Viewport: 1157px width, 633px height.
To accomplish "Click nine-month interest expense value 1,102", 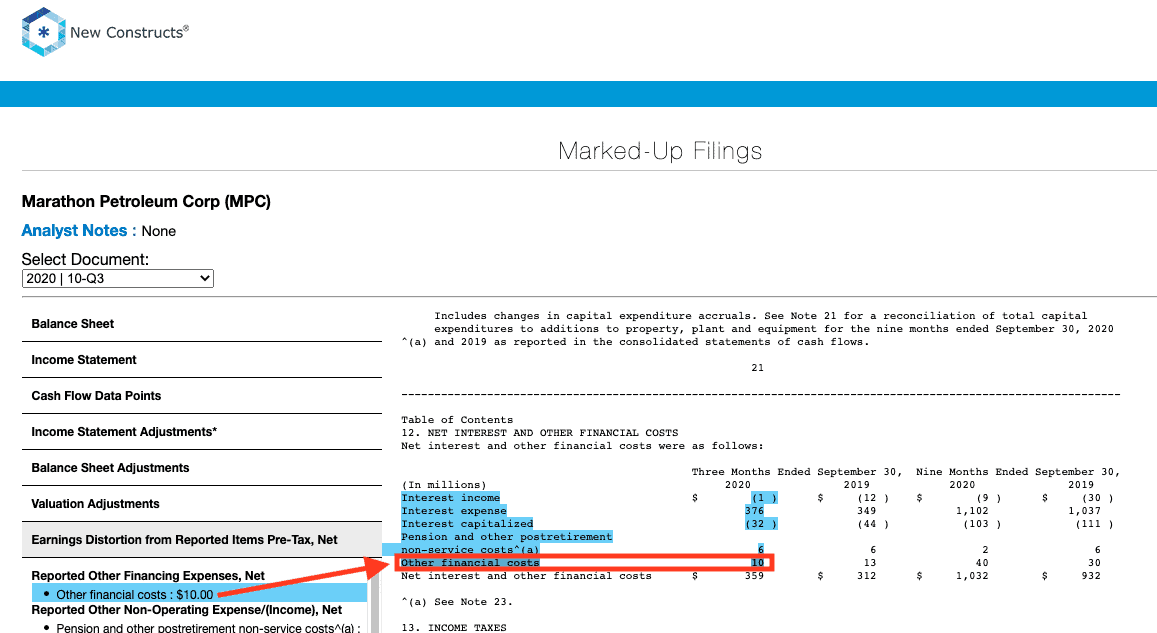I will point(972,511).
